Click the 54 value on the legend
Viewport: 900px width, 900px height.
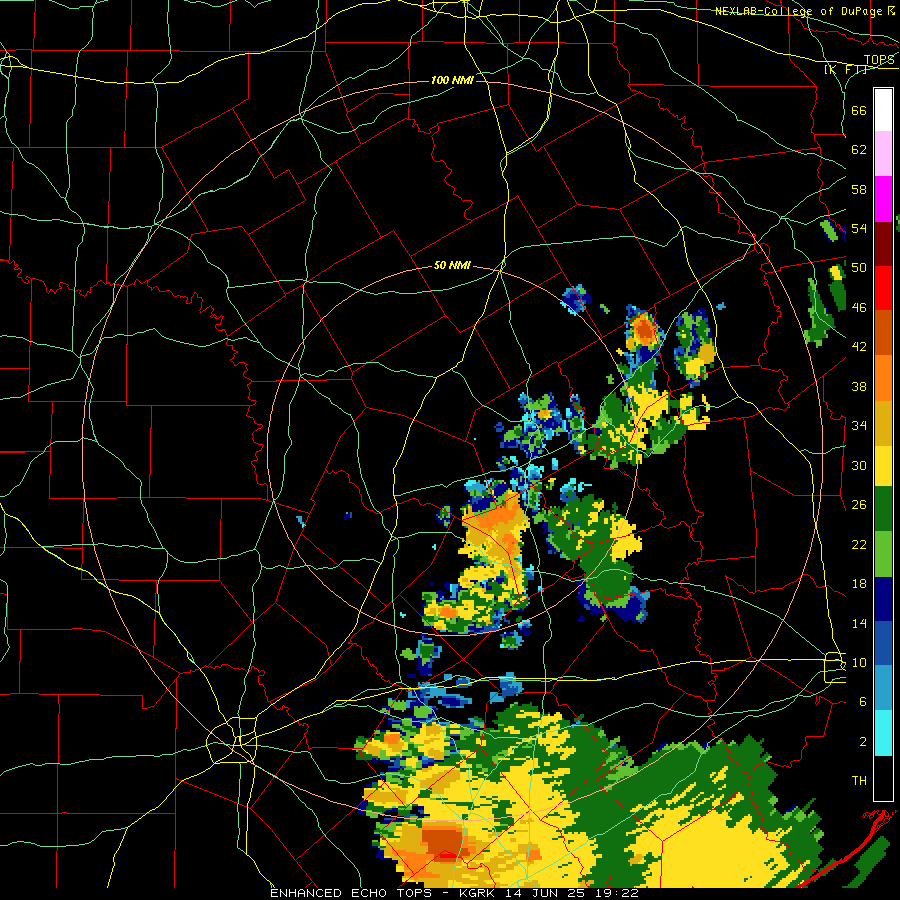pyautogui.click(x=859, y=228)
